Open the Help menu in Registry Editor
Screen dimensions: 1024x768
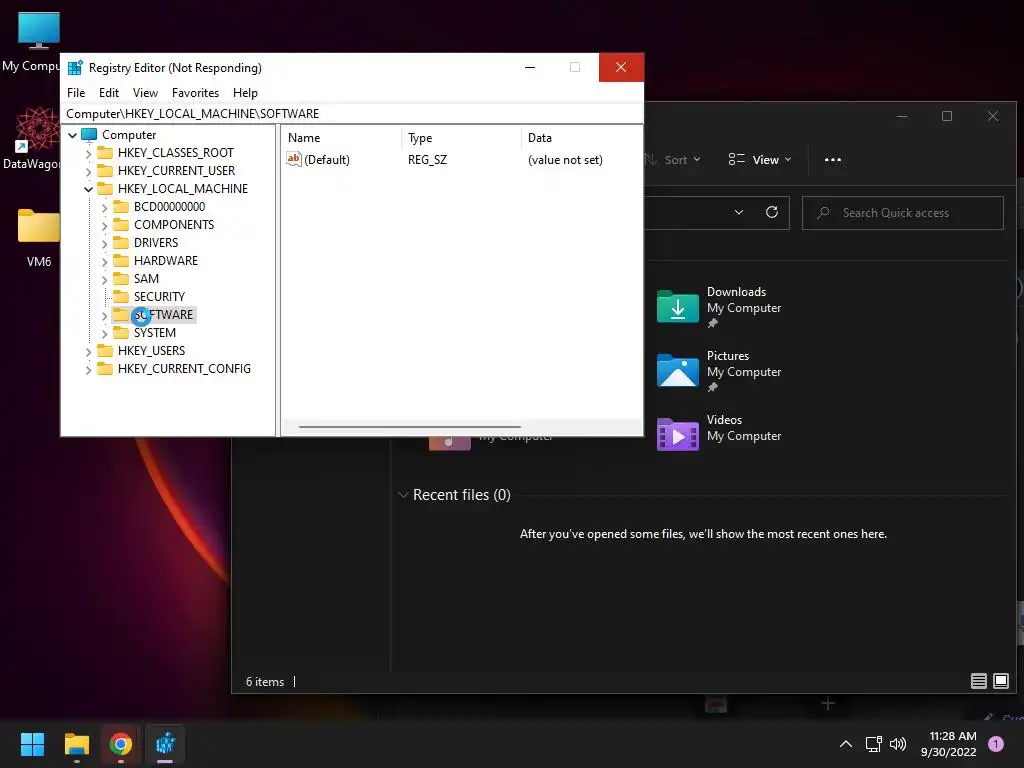tap(245, 93)
